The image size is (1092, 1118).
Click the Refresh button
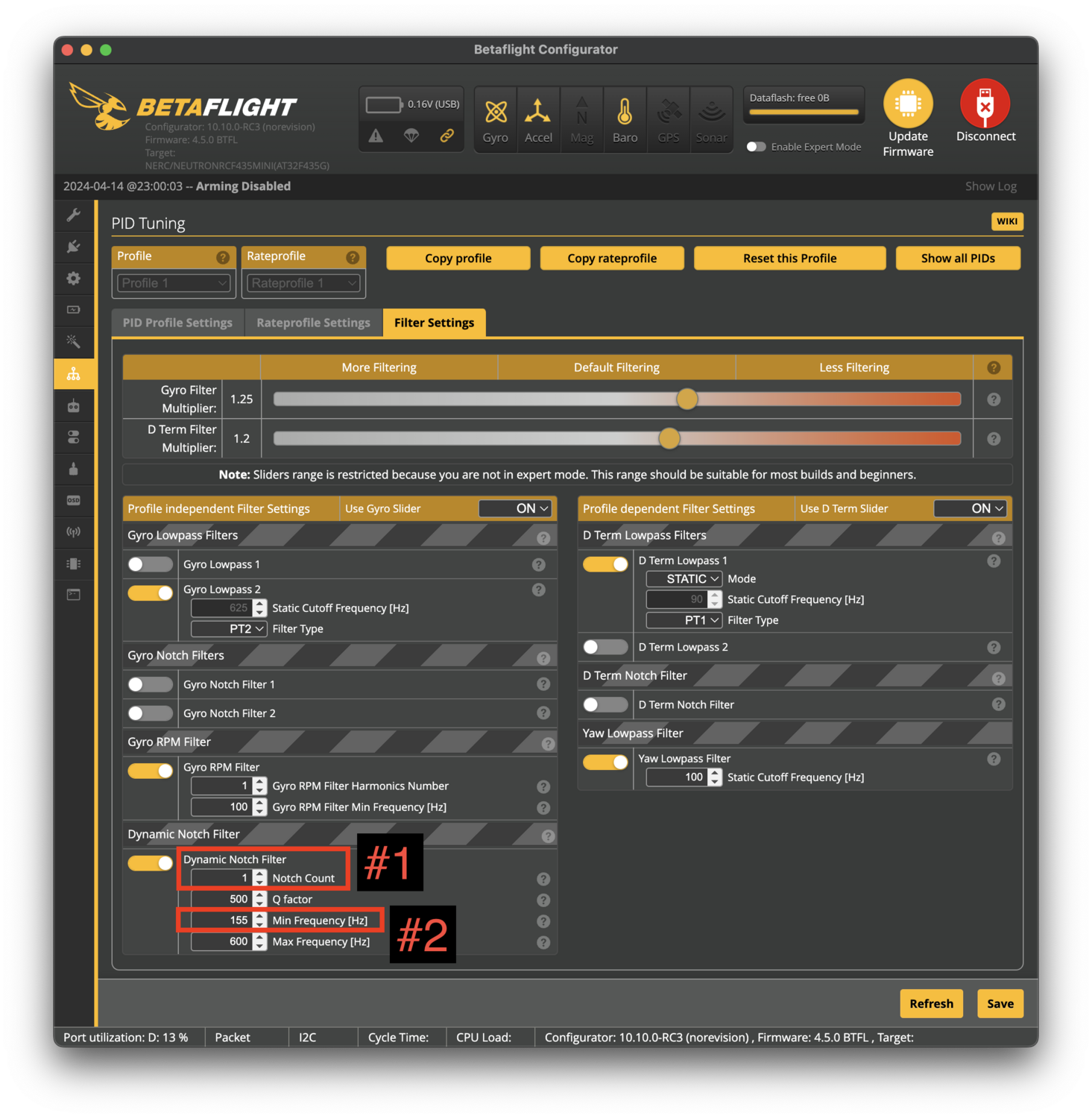pos(931,1004)
